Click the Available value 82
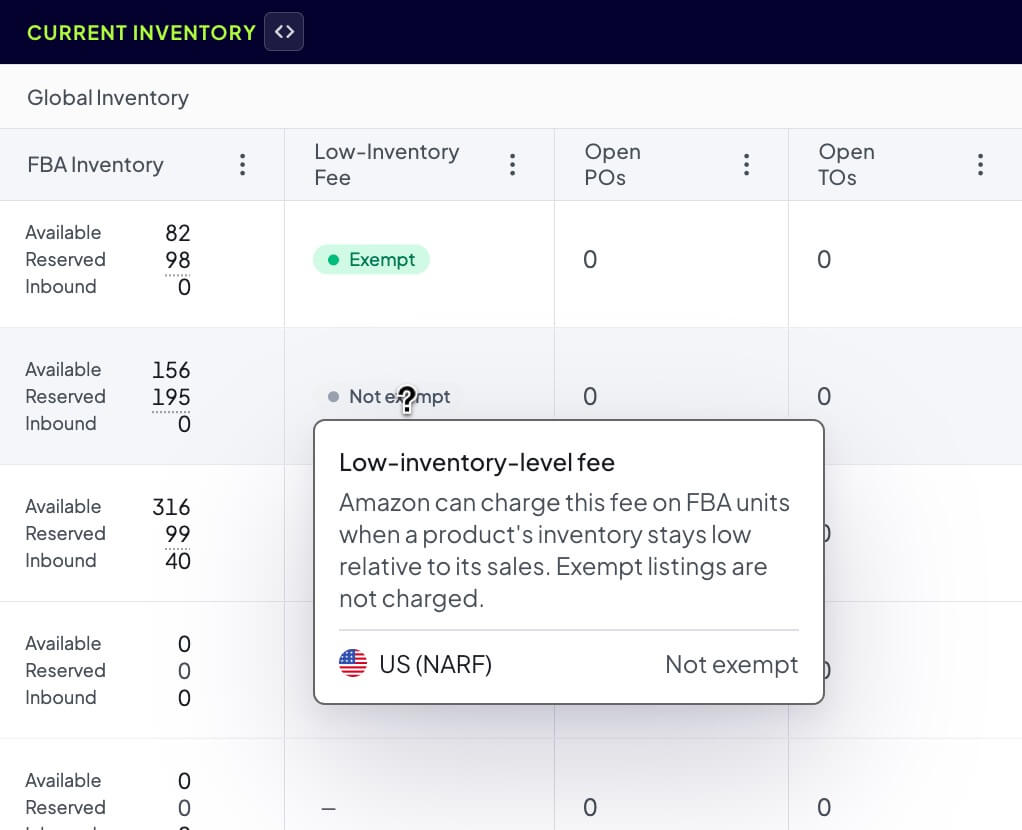Viewport: 1022px width, 830px height. point(177,233)
